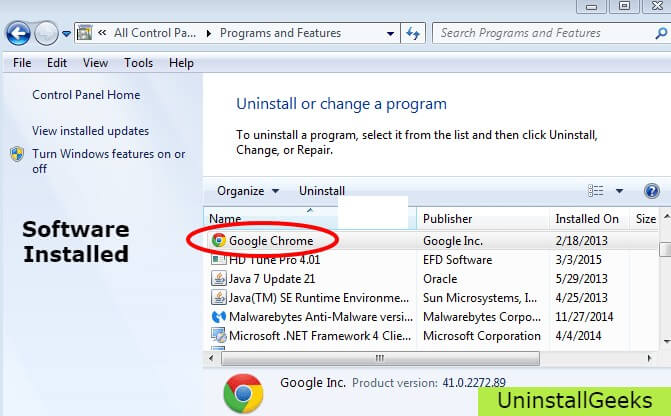Click the change view icon

pos(596,190)
